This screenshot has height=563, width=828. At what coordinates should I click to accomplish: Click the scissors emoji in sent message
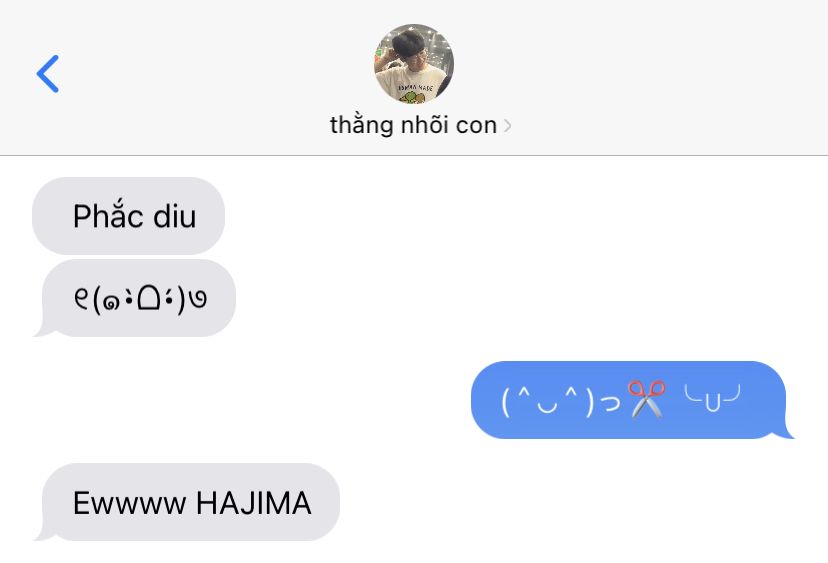click(x=646, y=399)
